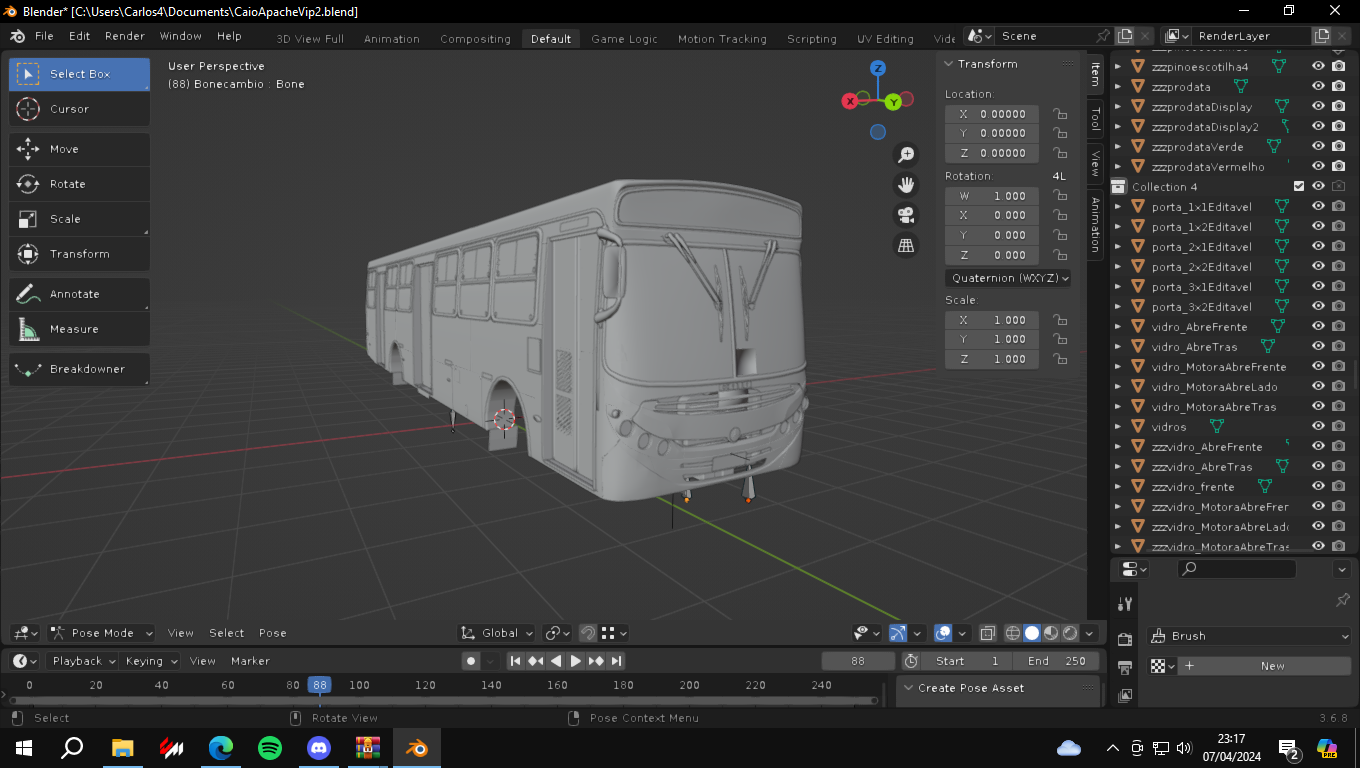Switch viewport shading to rendered mode

tap(1070, 633)
